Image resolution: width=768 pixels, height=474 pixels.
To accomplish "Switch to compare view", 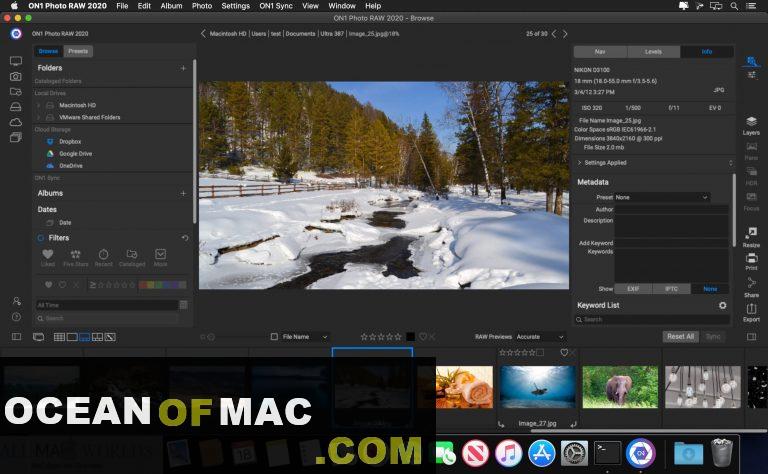I will 97,337.
